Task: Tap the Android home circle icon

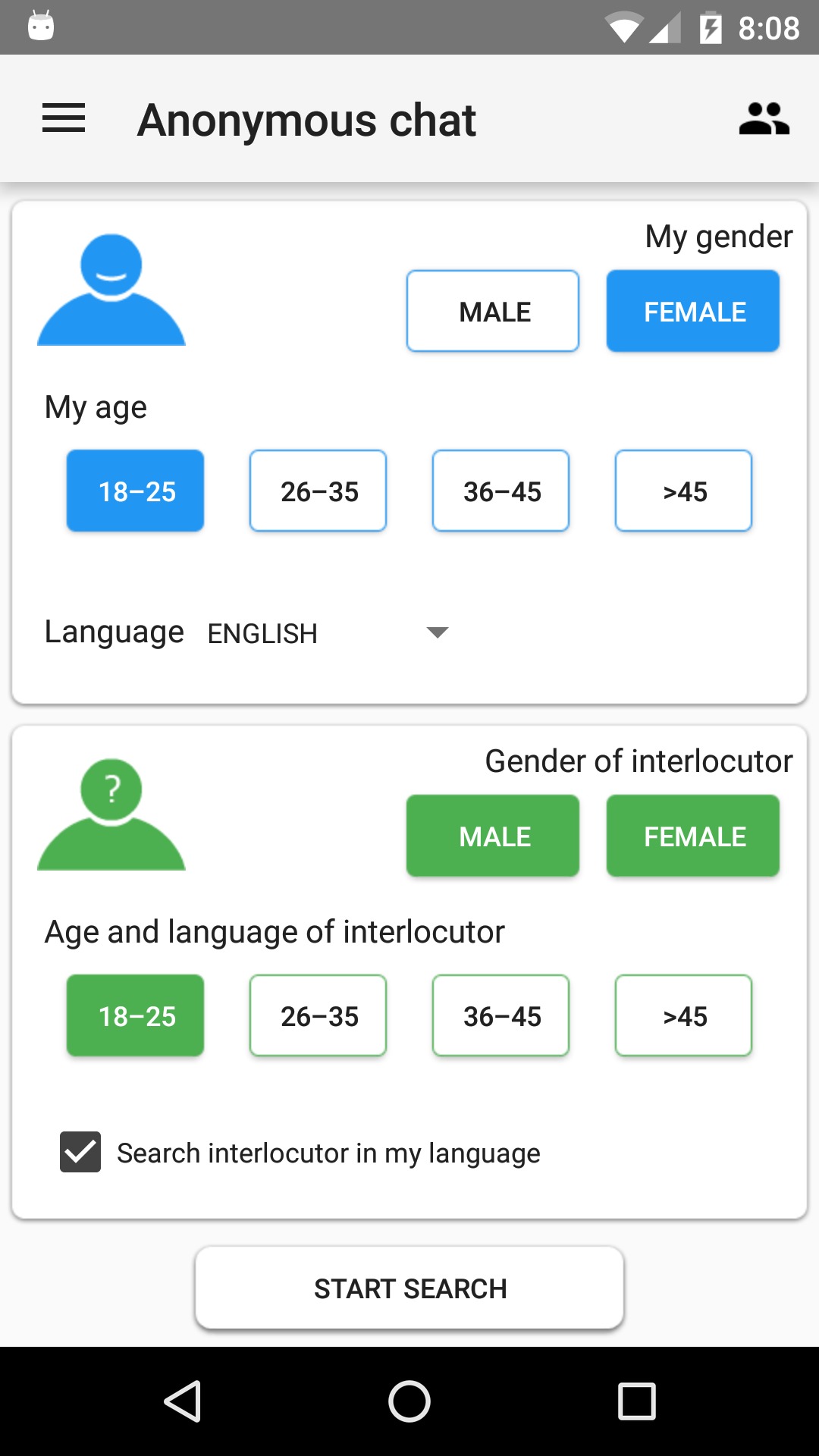Action: pos(409,1401)
